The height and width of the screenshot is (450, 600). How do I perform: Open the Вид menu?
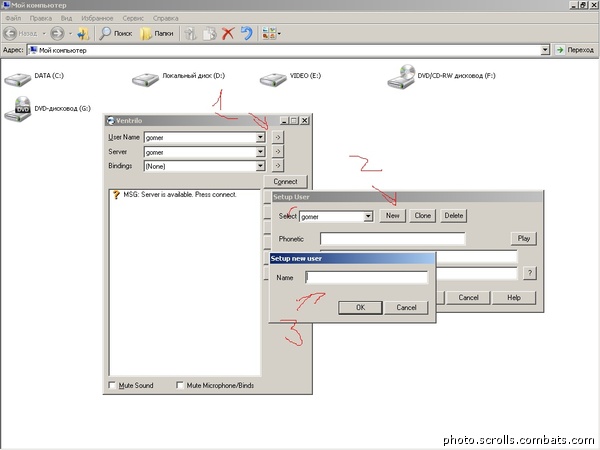tap(66, 18)
